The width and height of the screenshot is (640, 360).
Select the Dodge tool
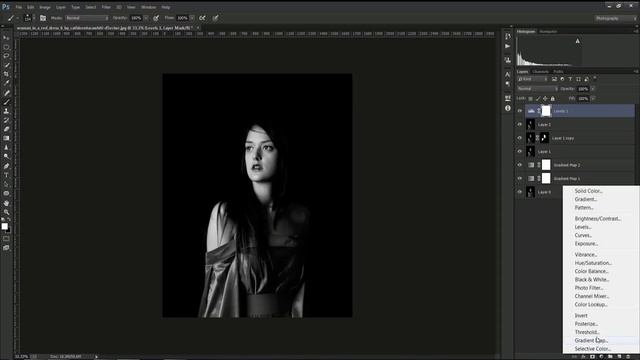click(x=6, y=156)
